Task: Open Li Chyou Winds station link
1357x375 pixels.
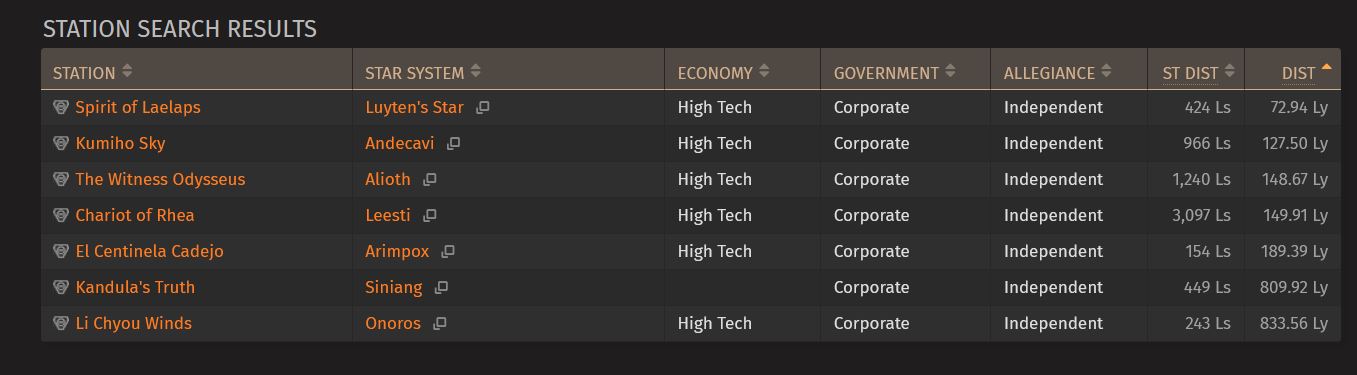Action: pyautogui.click(x=133, y=323)
